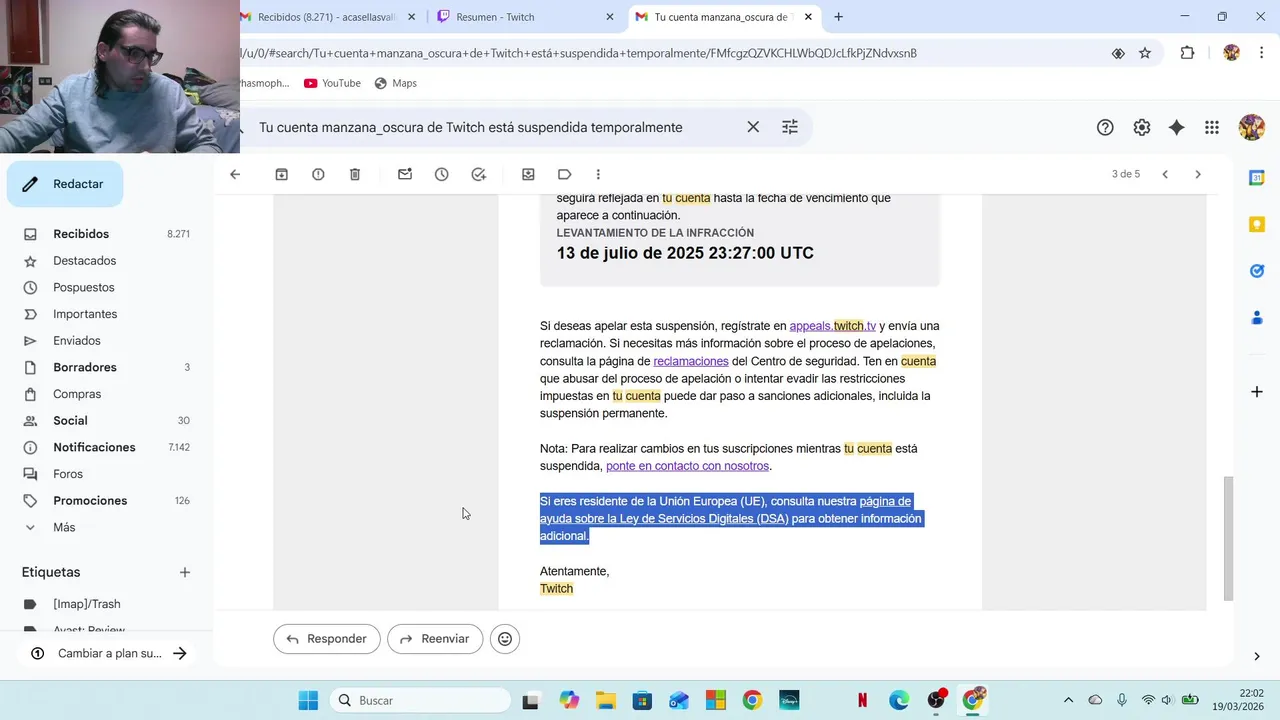Open the three-dot more options in email toolbar
This screenshot has width=1280, height=720.
click(598, 174)
